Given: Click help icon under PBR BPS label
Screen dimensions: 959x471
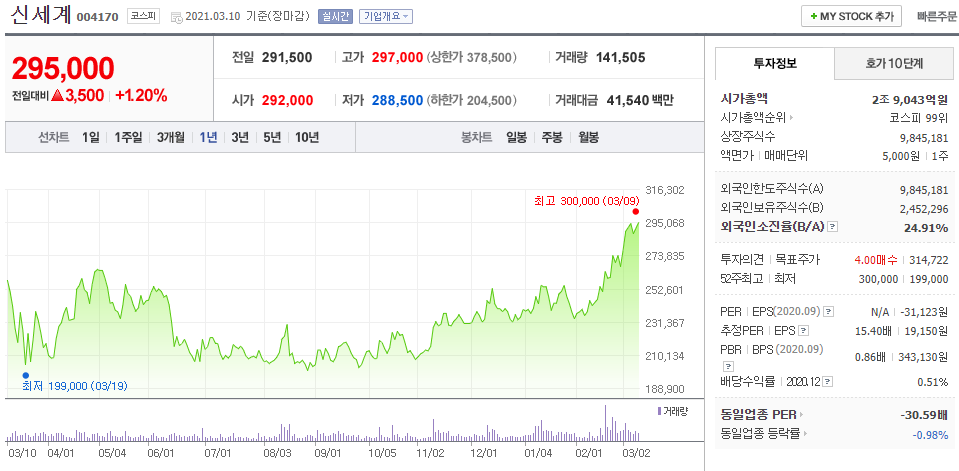Looking at the screenshot, I should [728, 366].
